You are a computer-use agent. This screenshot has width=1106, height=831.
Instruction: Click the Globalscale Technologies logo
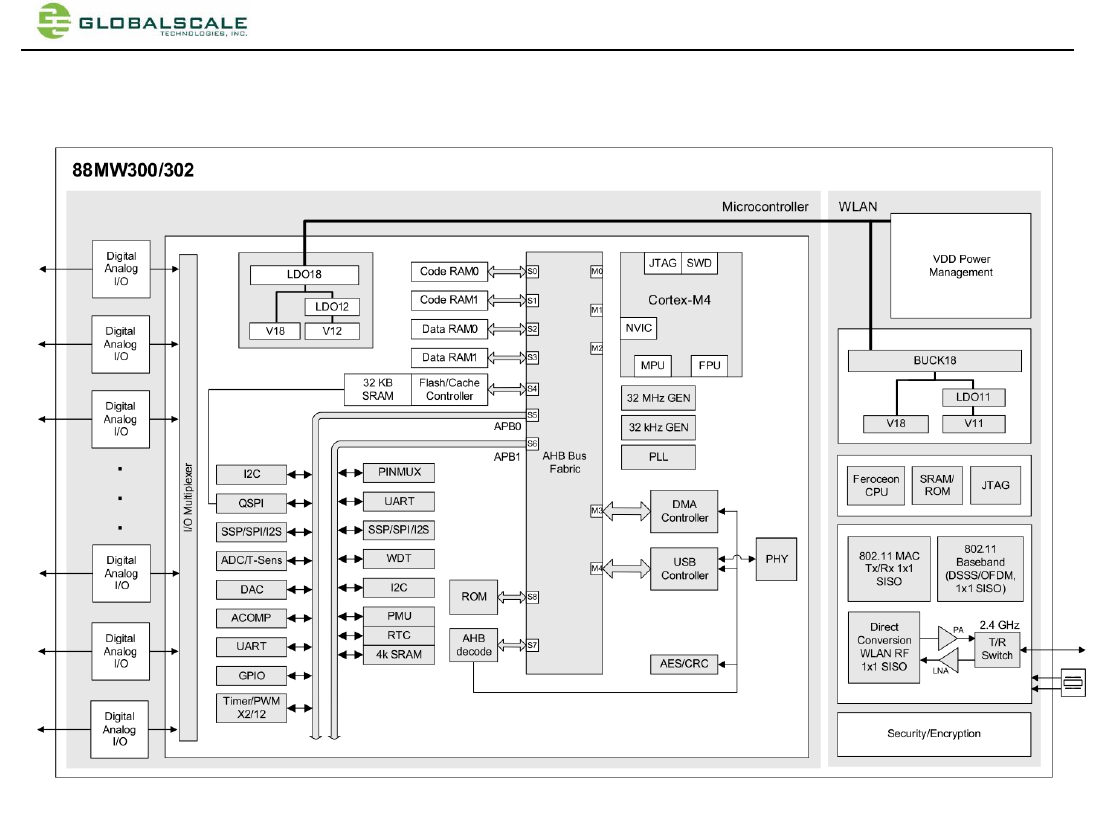click(x=142, y=21)
